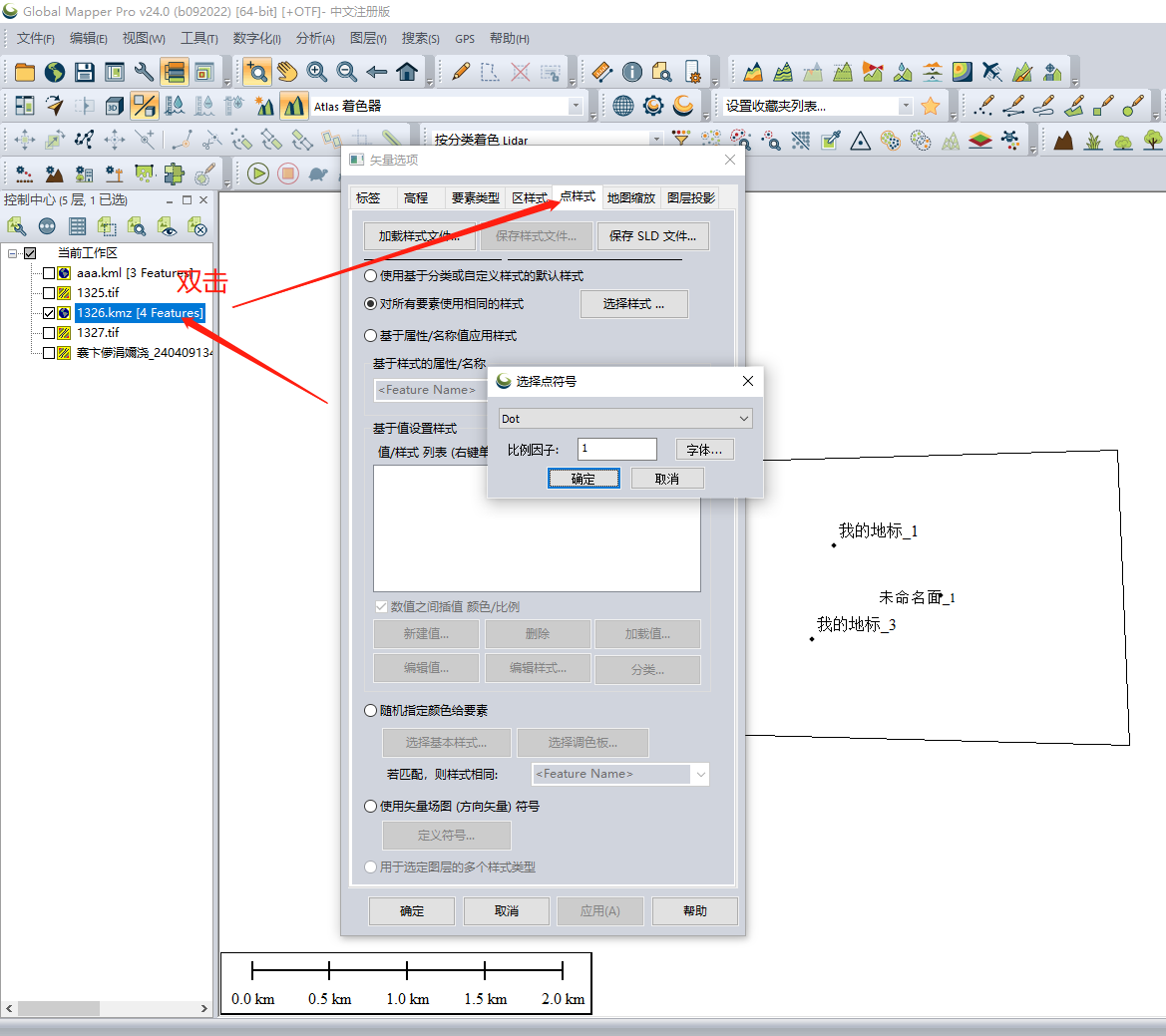The image size is (1166, 1036).
Task: Click the Zoom In magnifier icon
Action: 317,72
